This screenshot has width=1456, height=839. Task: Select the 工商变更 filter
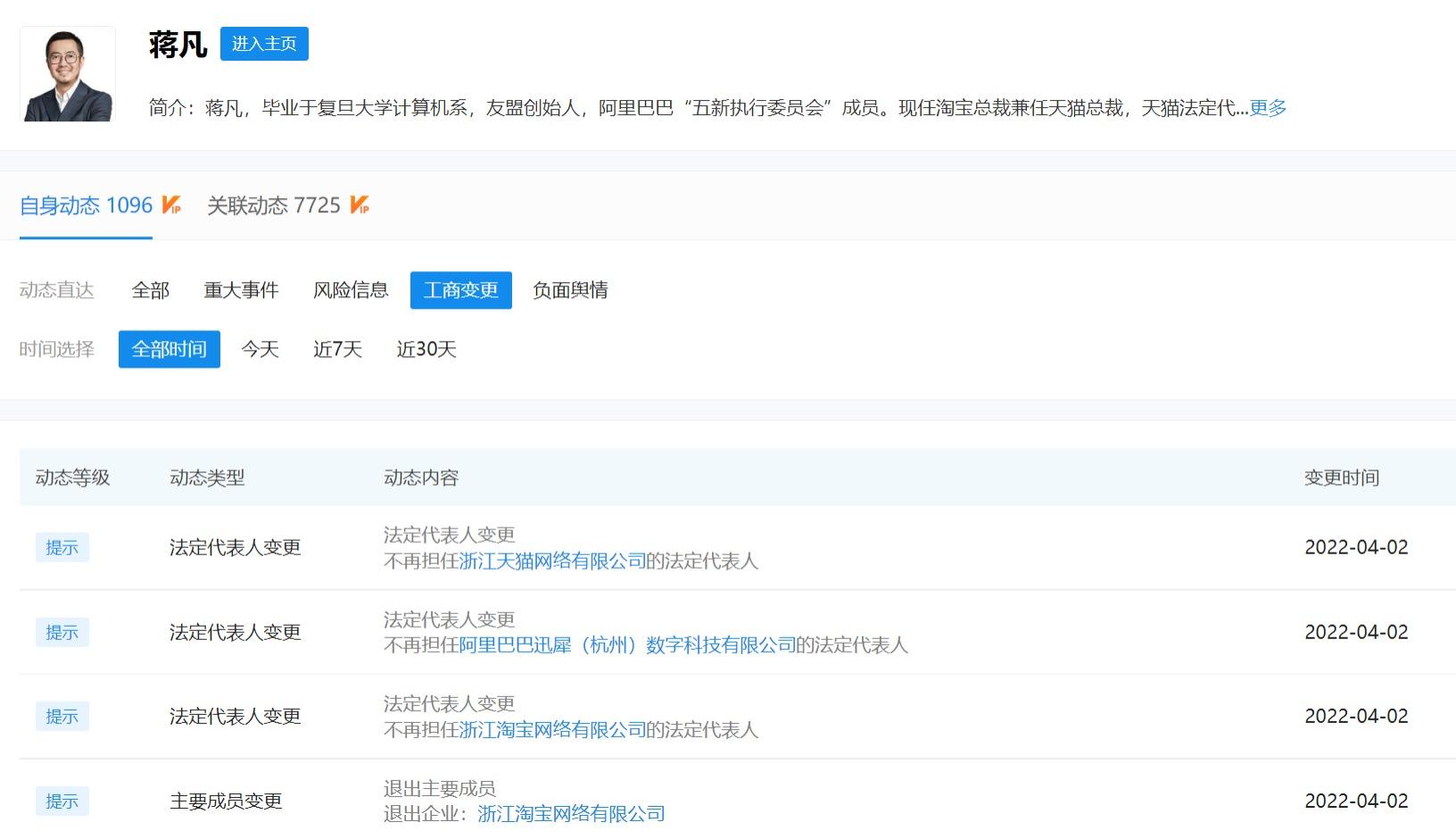[461, 290]
